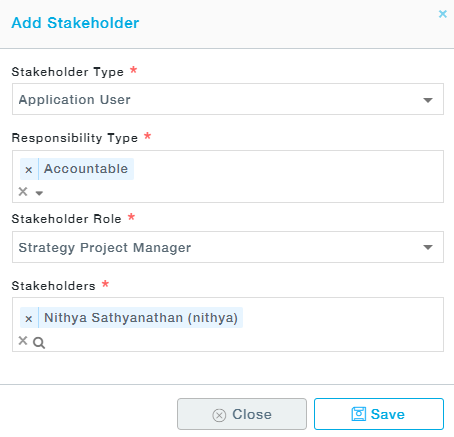This screenshot has width=454, height=437.
Task: Remove Nithya Sathyanathan from stakeholders
Action: (29, 318)
